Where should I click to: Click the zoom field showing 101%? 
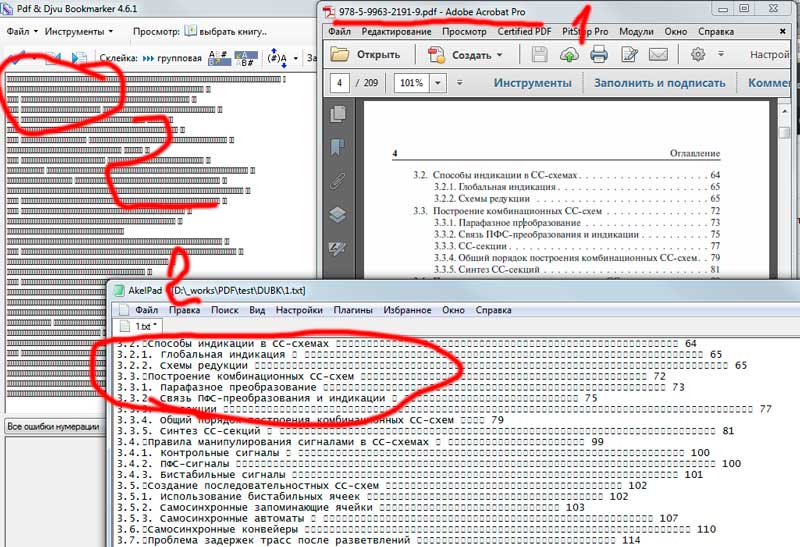pos(411,83)
